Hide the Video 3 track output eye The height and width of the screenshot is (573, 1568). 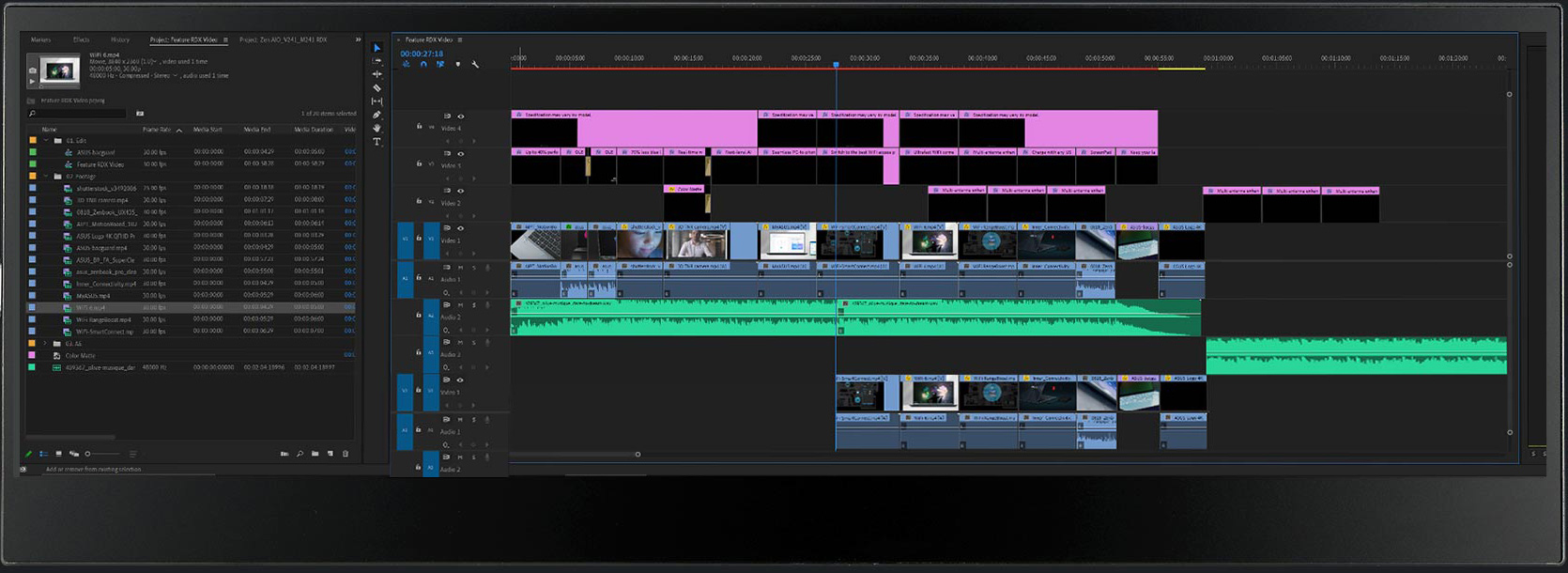[x=460, y=153]
